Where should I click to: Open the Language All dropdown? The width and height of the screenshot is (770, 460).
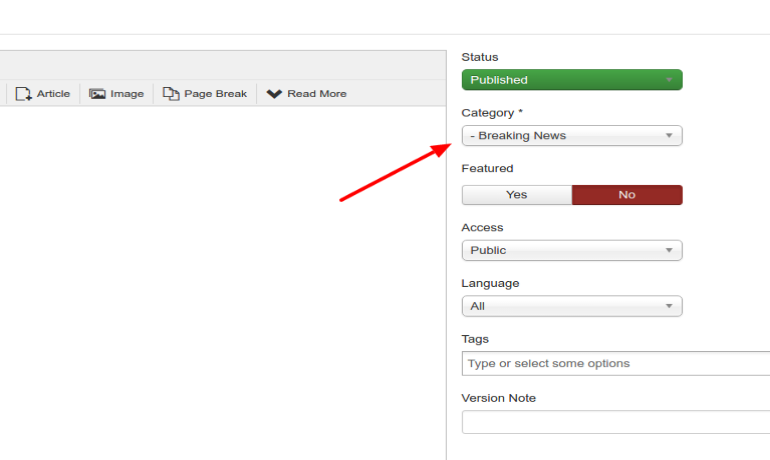[x=572, y=306]
